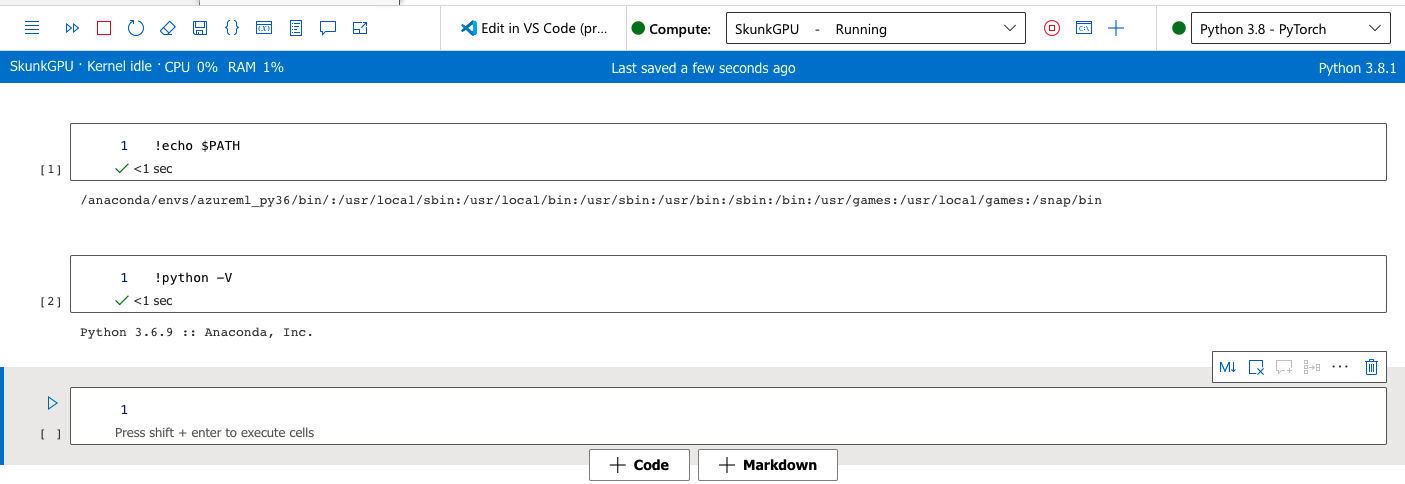This screenshot has height=484, width=1405.
Task: Stop the compute instance
Action: [1051, 29]
